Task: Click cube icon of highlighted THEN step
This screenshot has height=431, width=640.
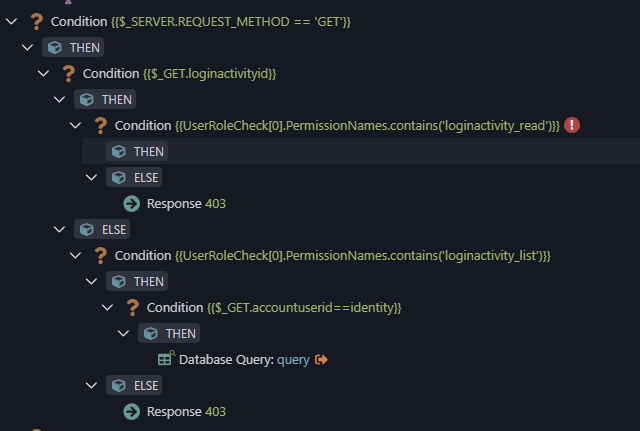Action: pos(119,151)
